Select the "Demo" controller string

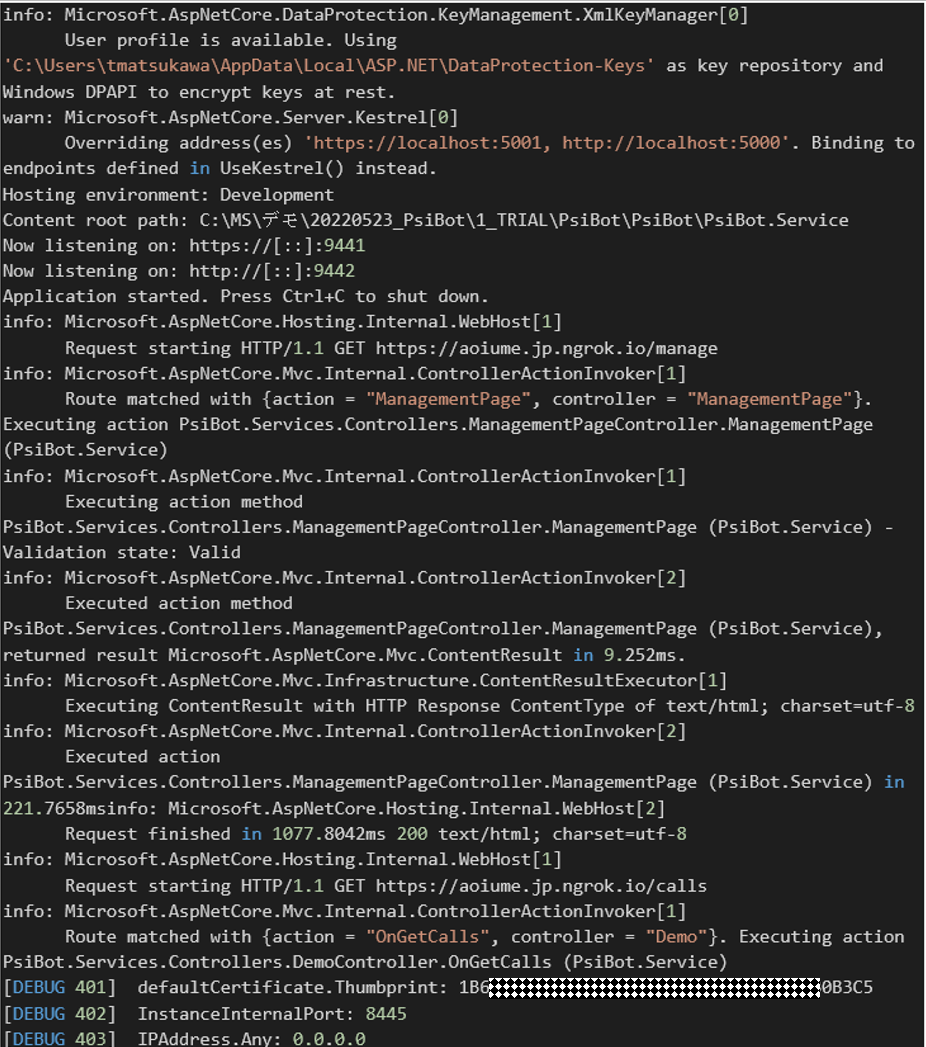pos(676,937)
